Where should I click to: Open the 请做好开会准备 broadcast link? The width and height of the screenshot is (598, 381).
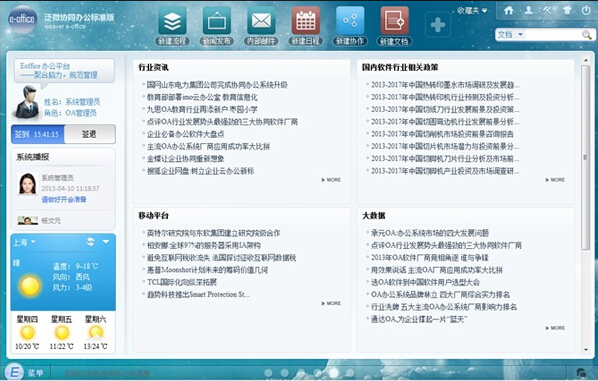click(64, 199)
